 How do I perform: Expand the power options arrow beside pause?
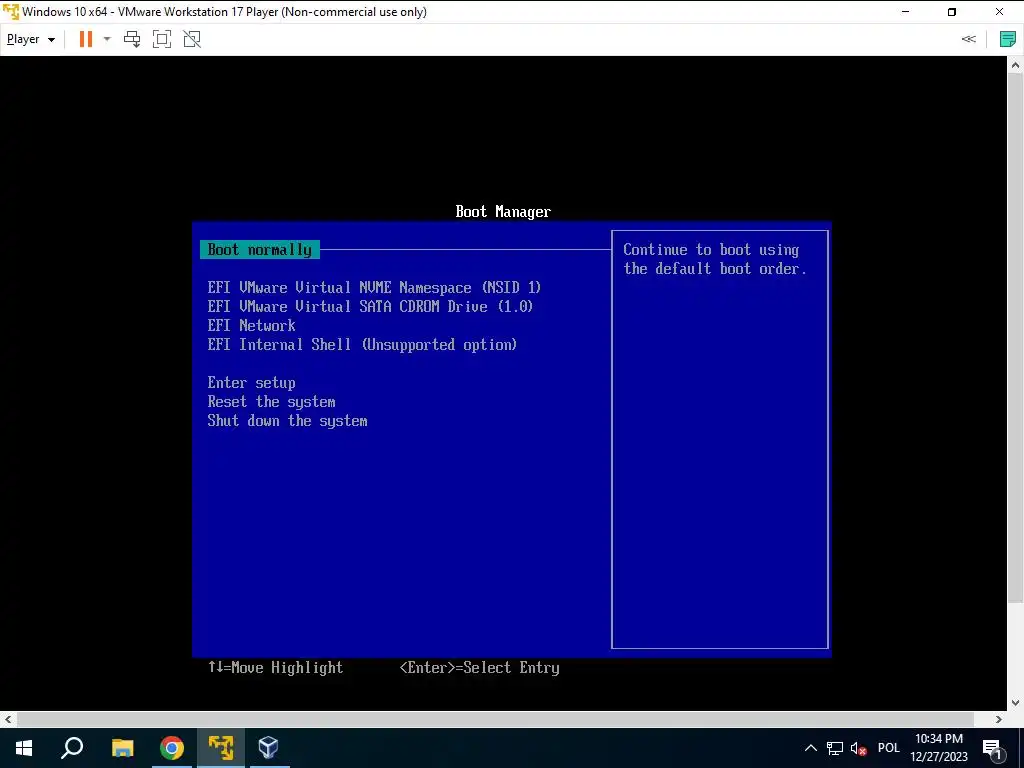(107, 39)
